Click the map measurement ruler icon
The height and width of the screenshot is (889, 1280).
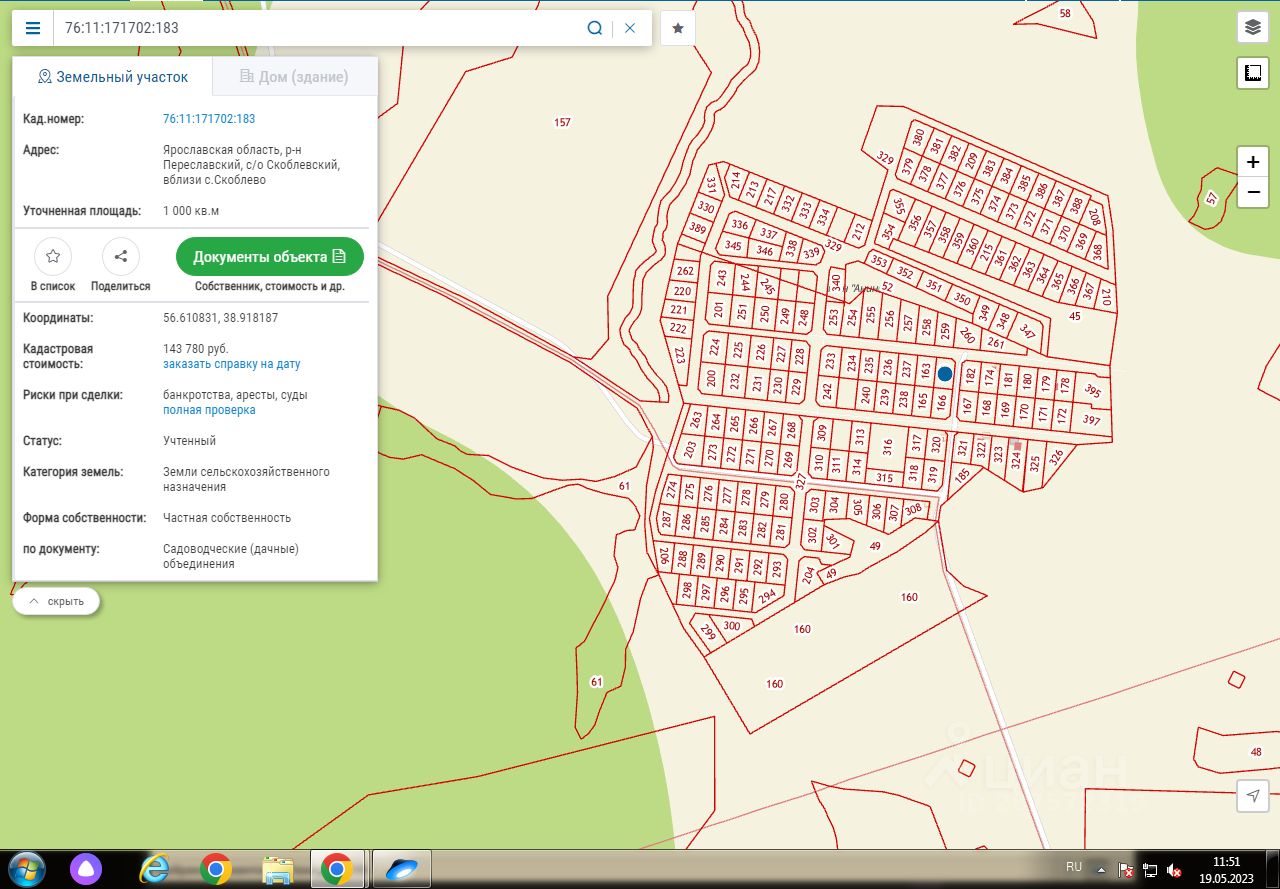click(x=1253, y=73)
